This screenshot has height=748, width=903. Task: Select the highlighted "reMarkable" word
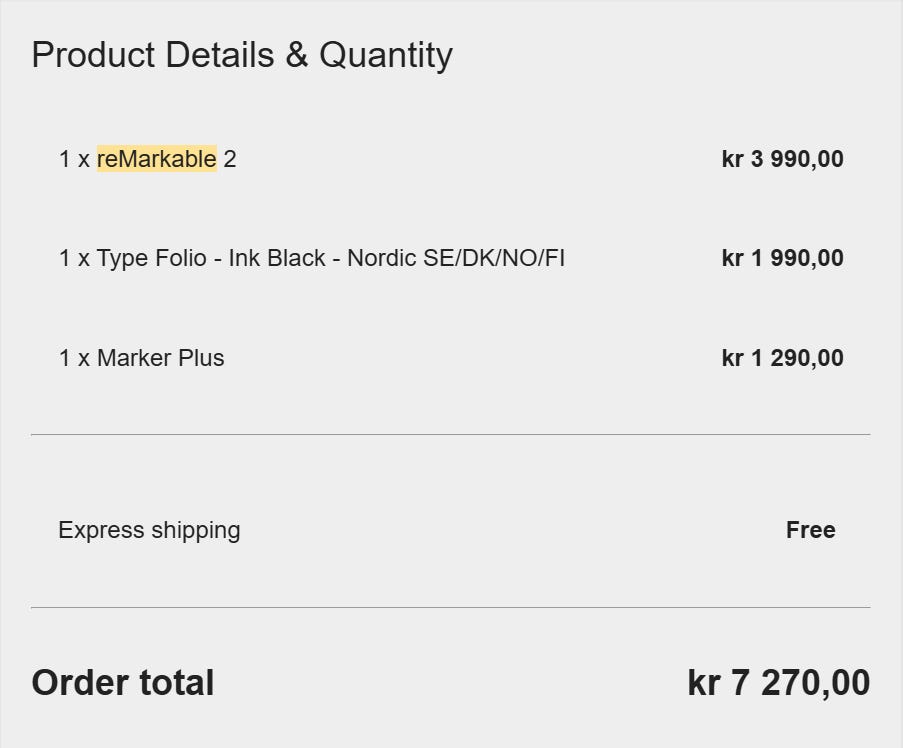point(156,159)
